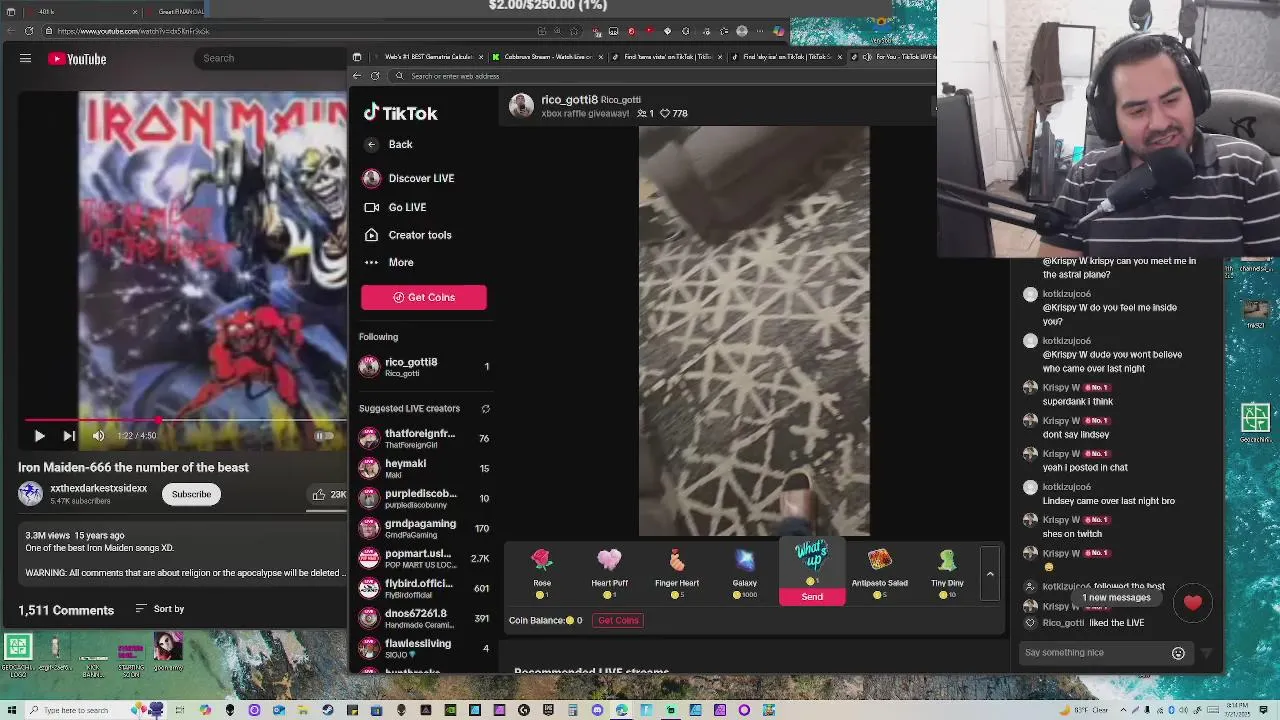Screen dimensions: 1280x720
Task: Click the YouTube Search box
Action: tap(270, 58)
